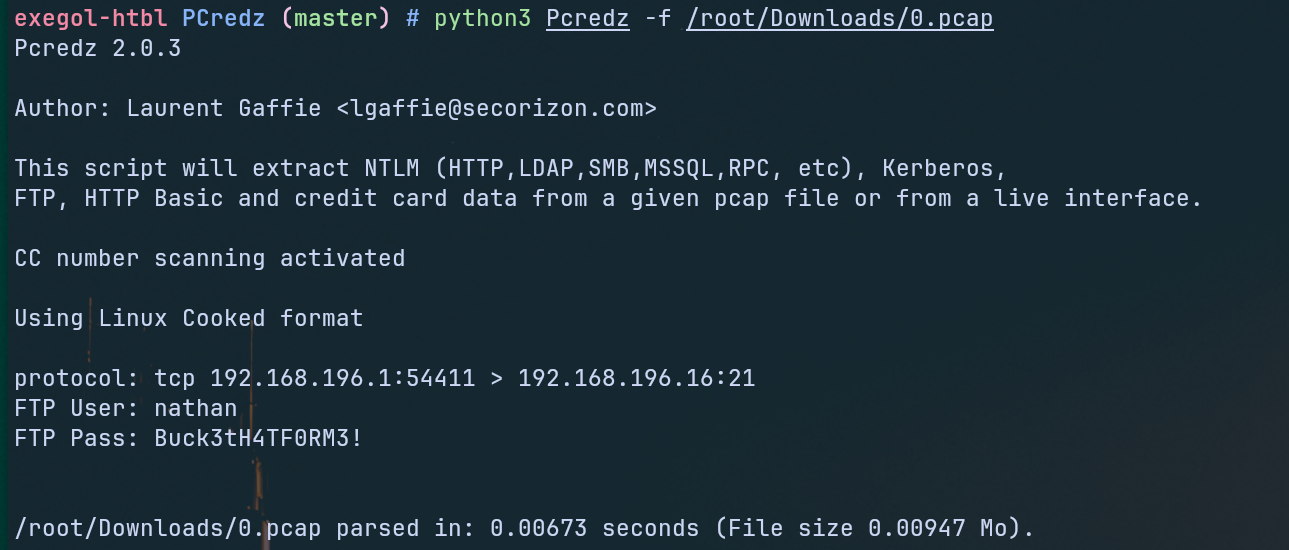Click the "Using Linux Cooked format" line
The image size is (1289, 550).
189,318
